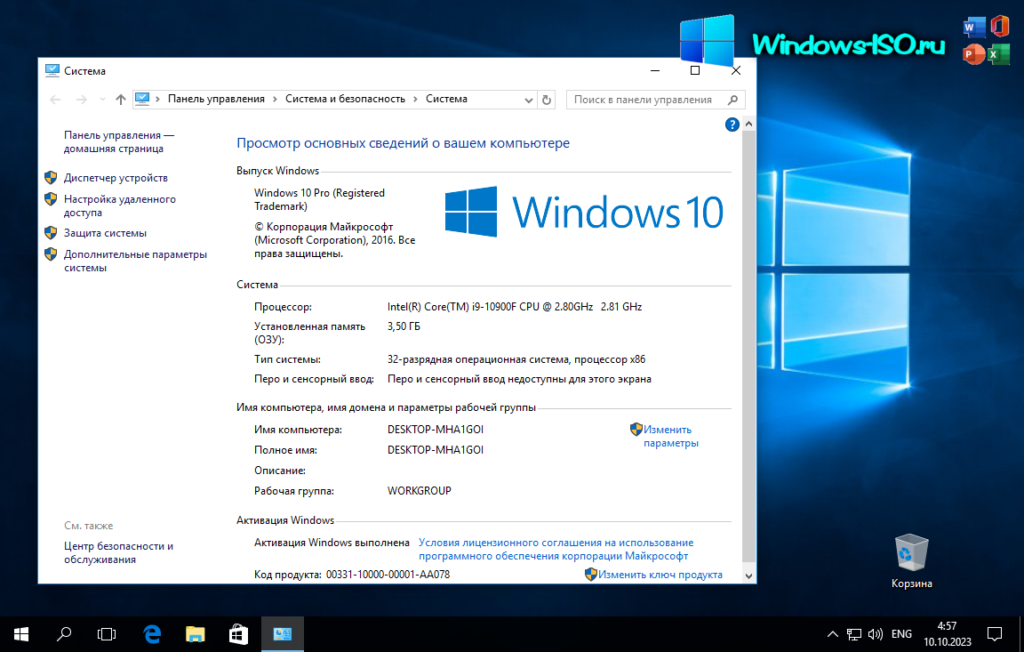Select computer name 'DESKTOP-MHA1GOI' value
The image size is (1024, 652).
(435, 429)
